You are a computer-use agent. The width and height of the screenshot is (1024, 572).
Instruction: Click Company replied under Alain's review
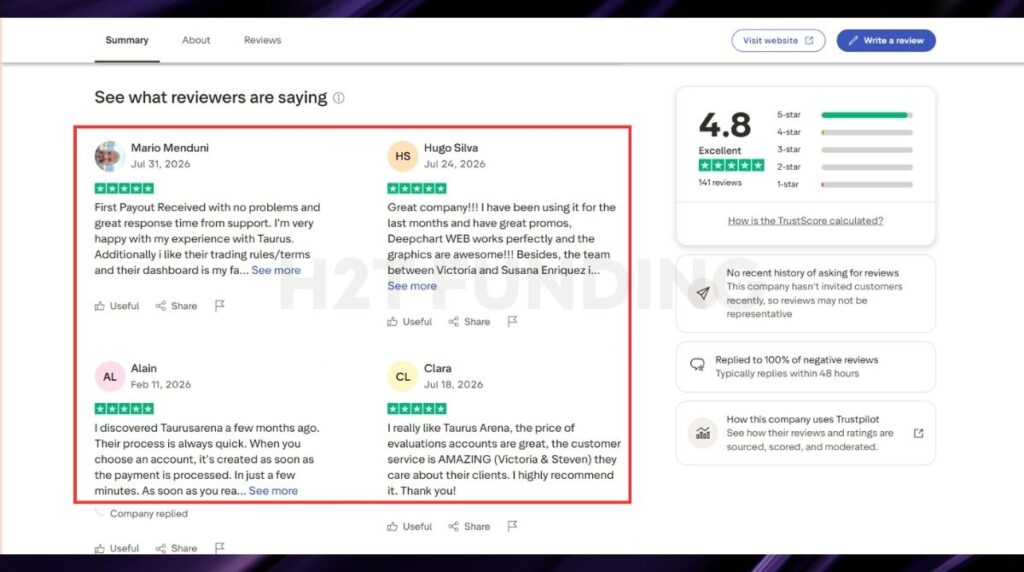click(x=149, y=514)
